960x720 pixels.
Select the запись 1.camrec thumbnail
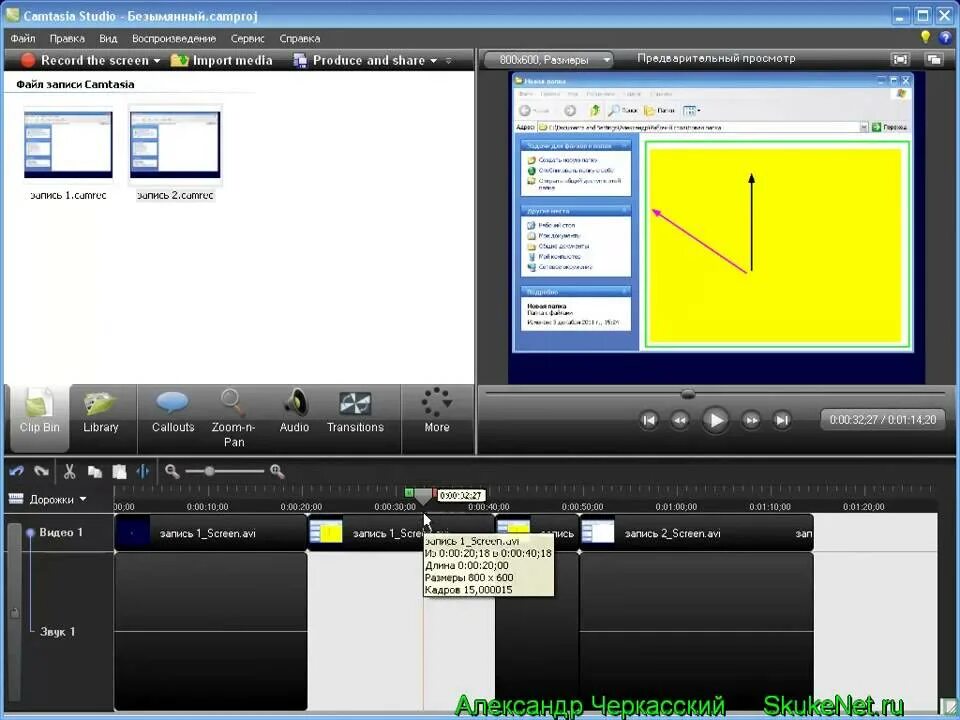point(68,145)
